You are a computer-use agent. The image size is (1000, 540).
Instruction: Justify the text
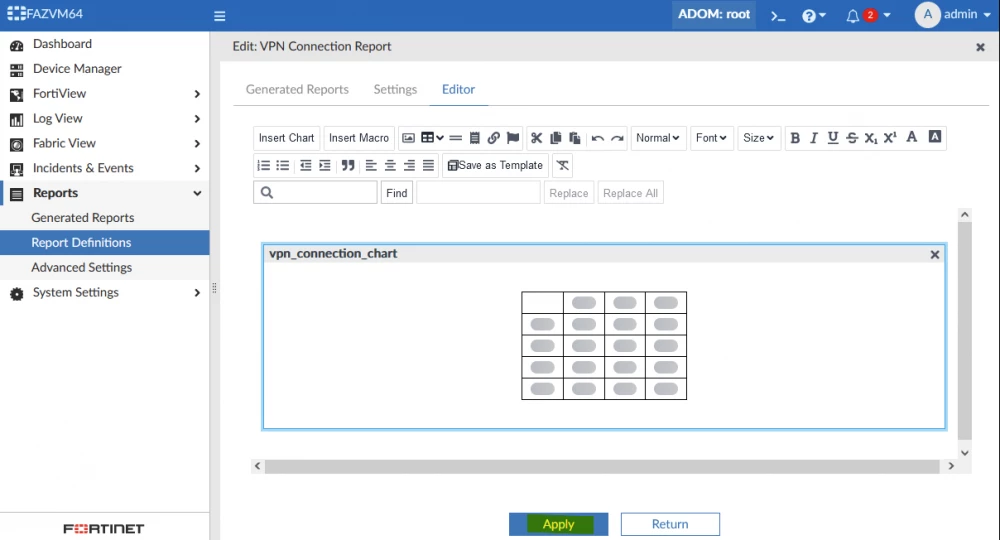tap(428, 165)
